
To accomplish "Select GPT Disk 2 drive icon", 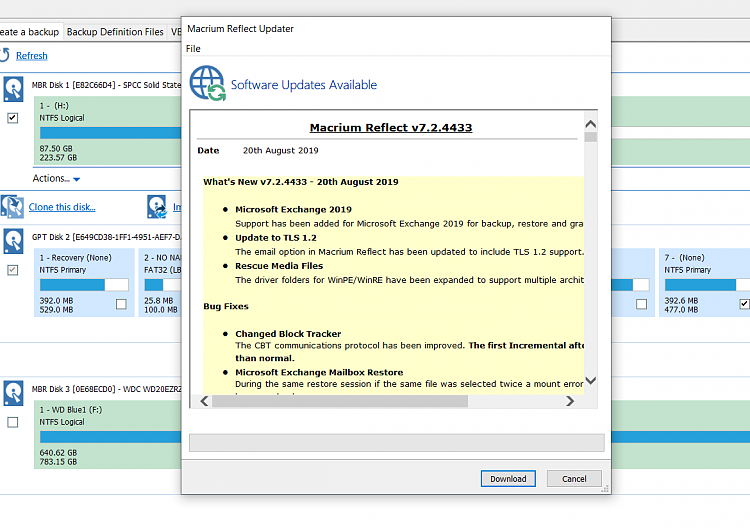I will [x=13, y=241].
